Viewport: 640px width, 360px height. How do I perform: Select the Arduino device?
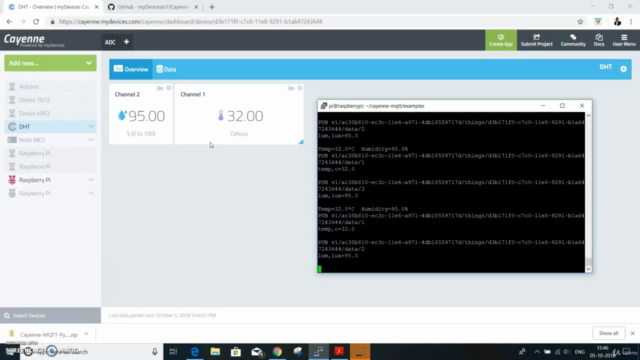pos(51,87)
